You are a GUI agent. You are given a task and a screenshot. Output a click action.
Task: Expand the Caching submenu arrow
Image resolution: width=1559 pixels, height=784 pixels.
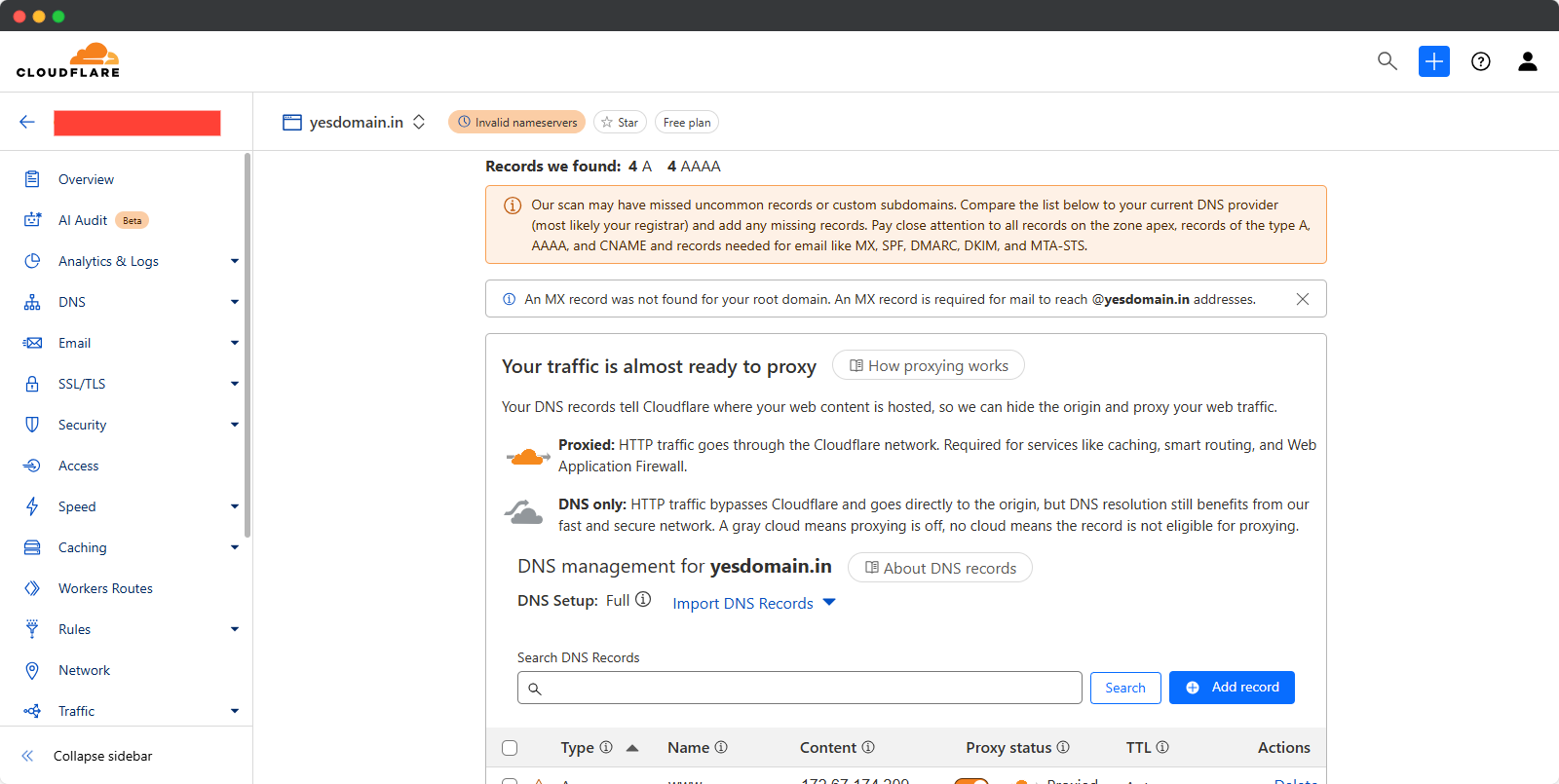(x=235, y=547)
